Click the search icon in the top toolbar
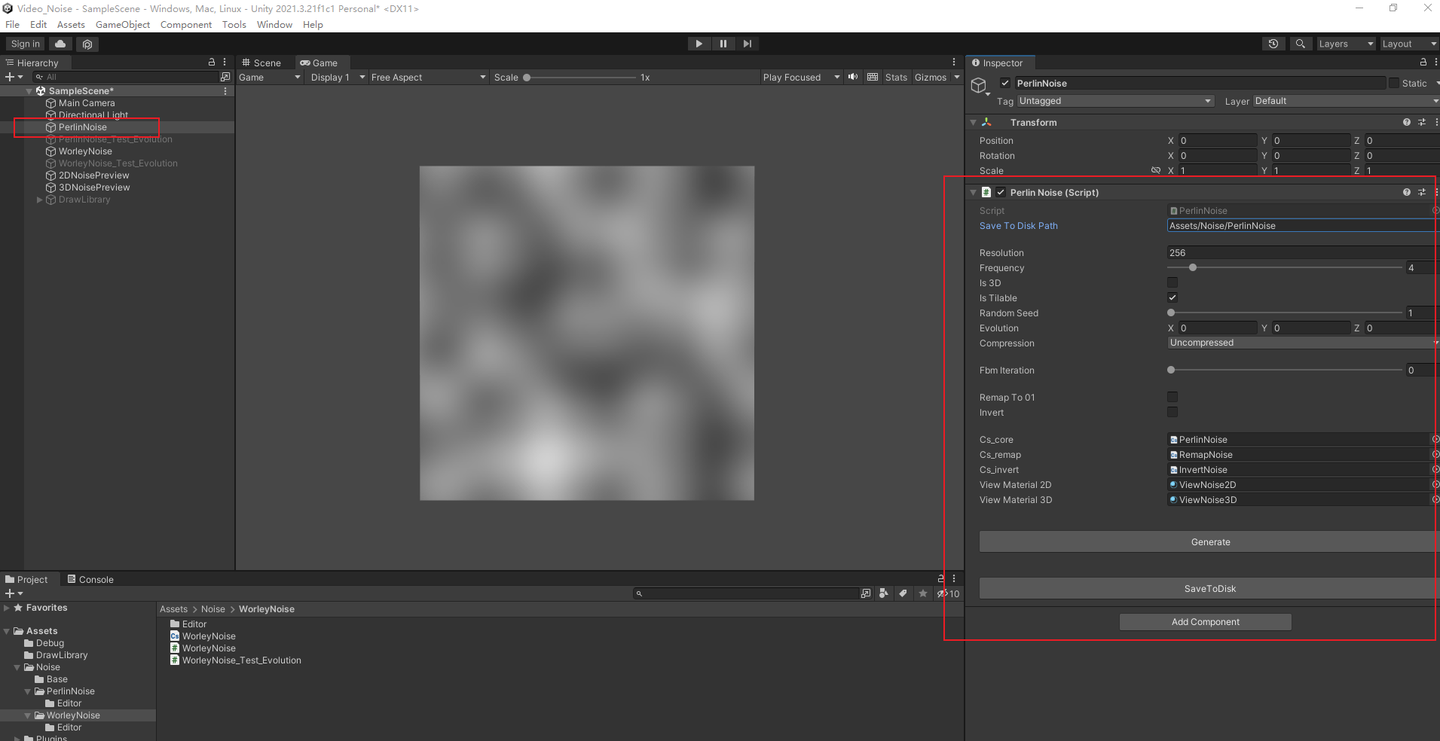1440x741 pixels. pyautogui.click(x=1299, y=43)
